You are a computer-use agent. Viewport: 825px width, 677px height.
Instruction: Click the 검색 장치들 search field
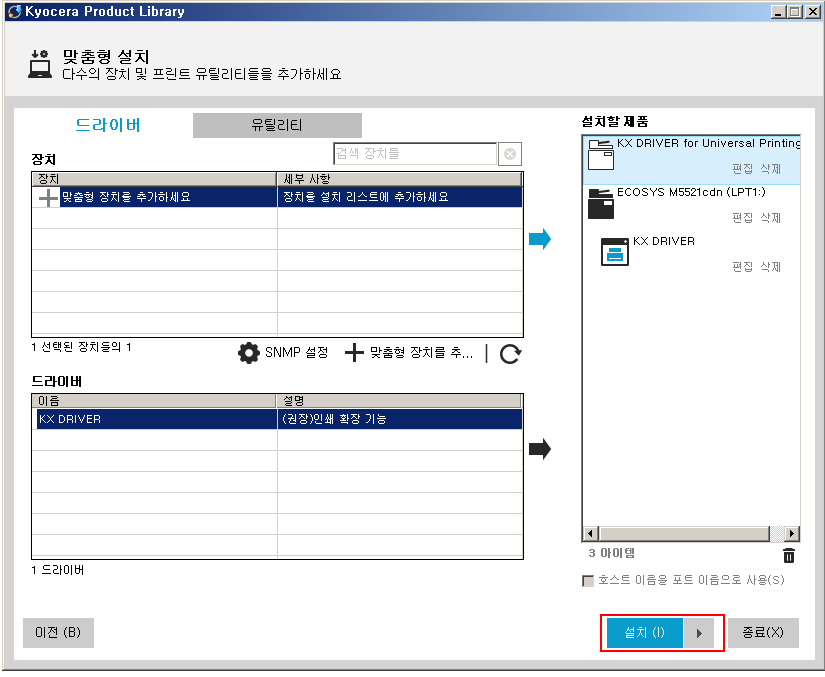tap(415, 154)
